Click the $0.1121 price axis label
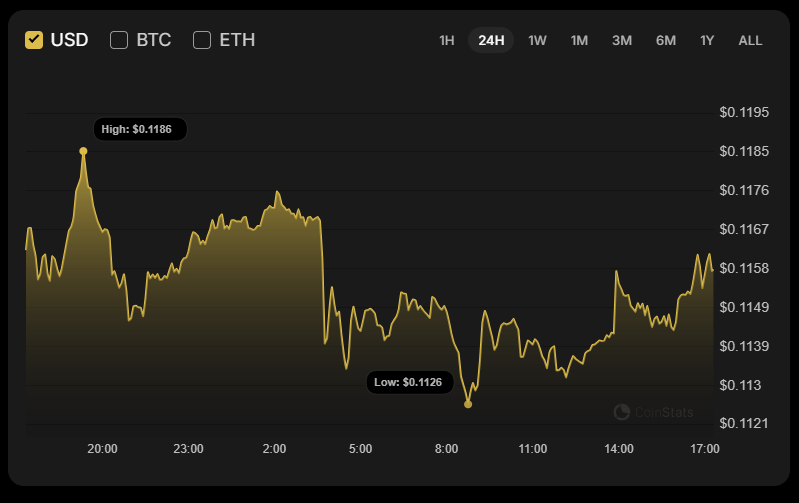 click(x=744, y=424)
